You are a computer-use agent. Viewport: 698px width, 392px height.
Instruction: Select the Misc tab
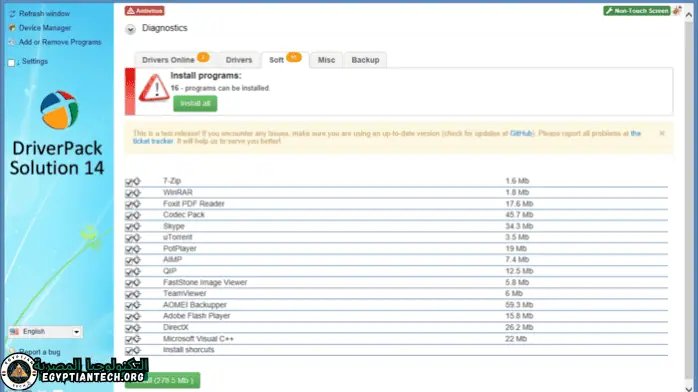pyautogui.click(x=326, y=60)
